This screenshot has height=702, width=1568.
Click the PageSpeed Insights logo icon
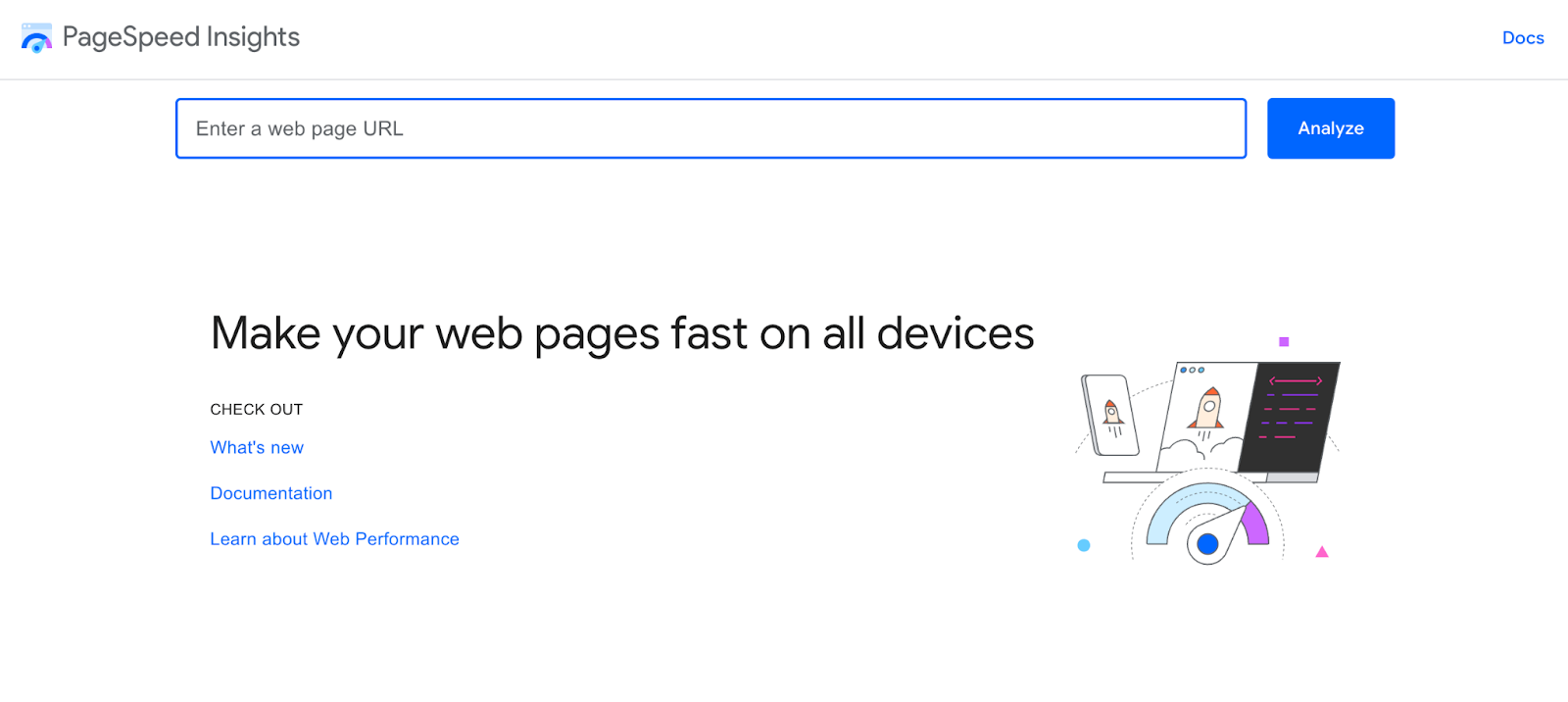36,37
